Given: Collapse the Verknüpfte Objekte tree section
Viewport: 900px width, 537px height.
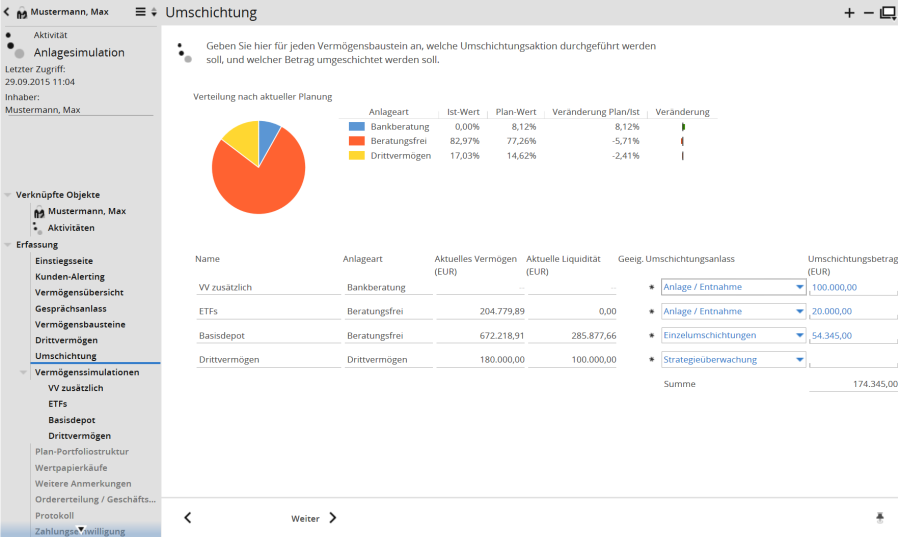Looking at the screenshot, I should coord(8,195).
